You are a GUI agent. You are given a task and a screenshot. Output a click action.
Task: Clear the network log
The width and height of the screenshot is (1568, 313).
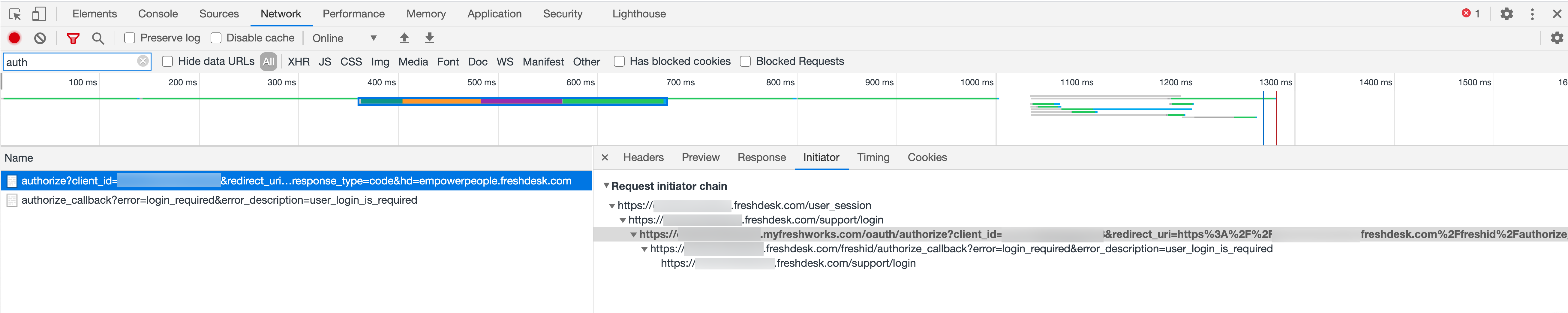point(40,38)
